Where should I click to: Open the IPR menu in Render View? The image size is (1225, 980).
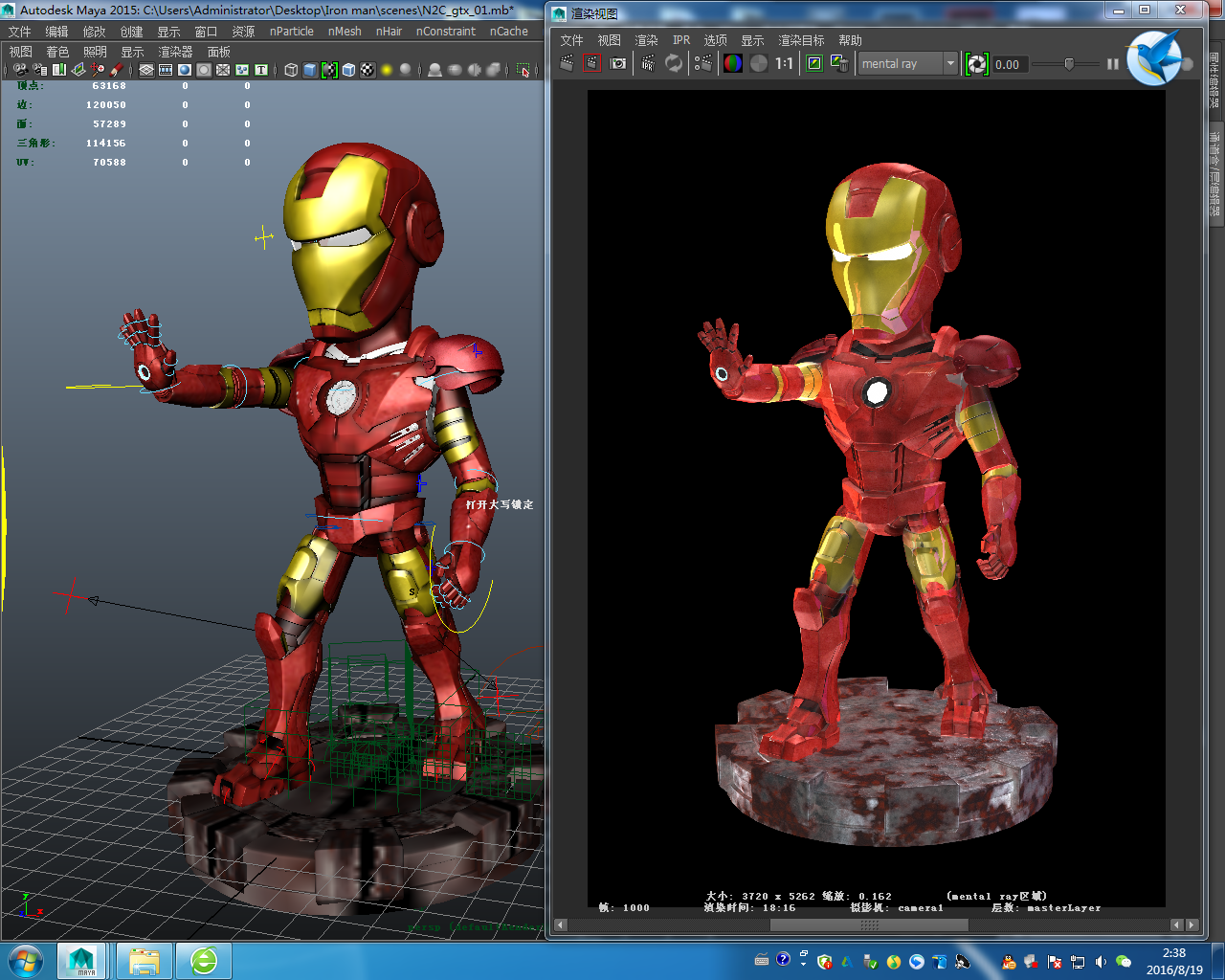click(680, 40)
